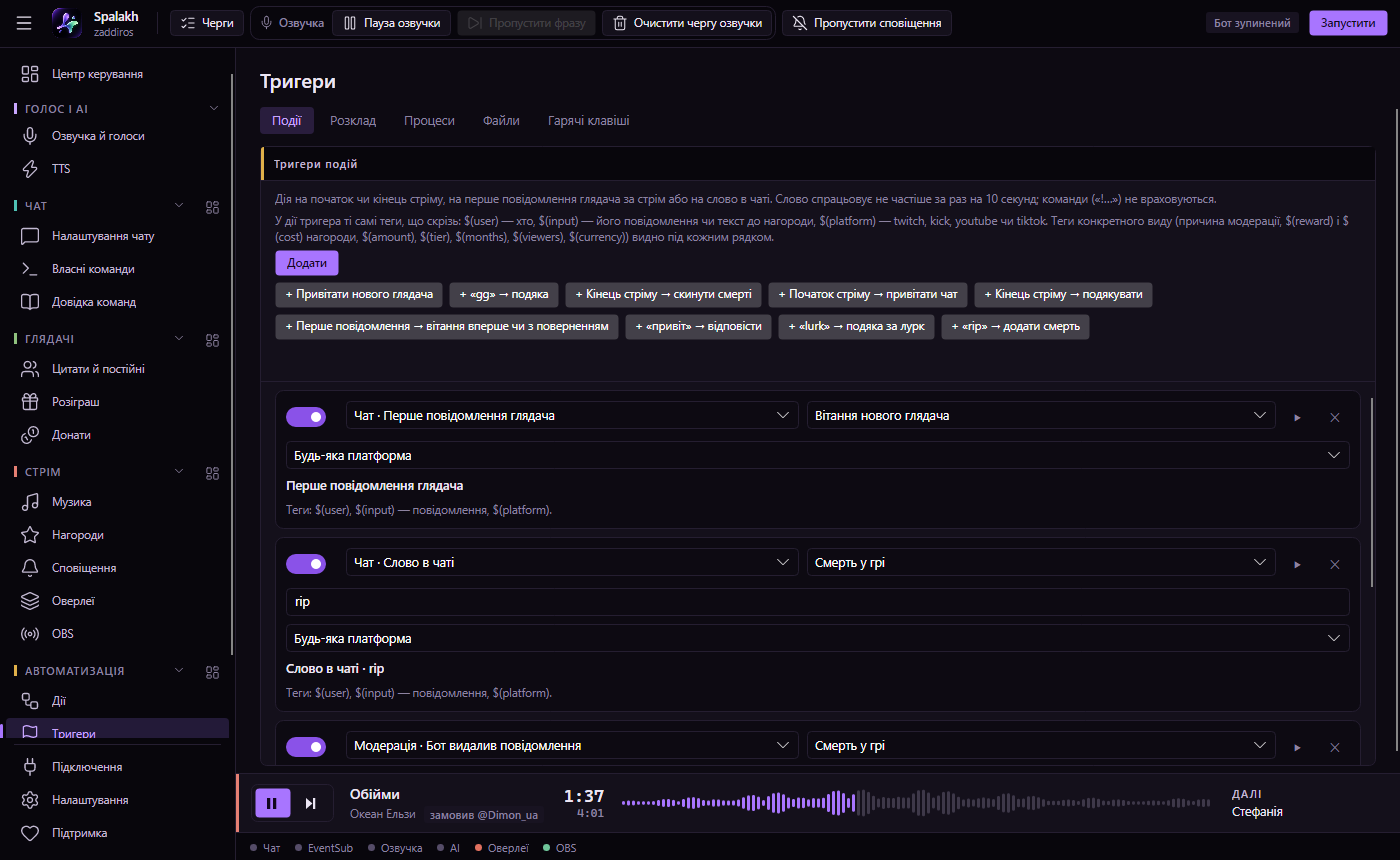Click Пауза озвучки button
This screenshot has height=860, width=1400.
[x=392, y=23]
